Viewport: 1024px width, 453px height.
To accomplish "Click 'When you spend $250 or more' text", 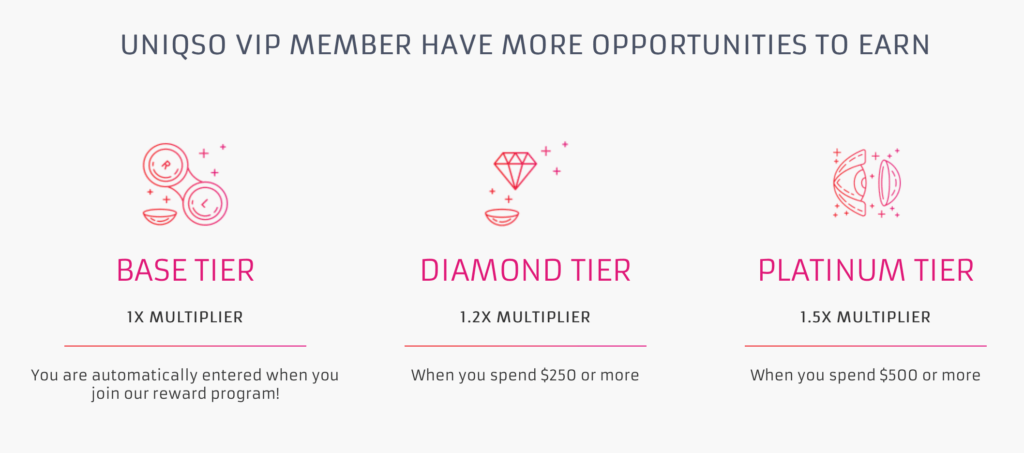I will 525,376.
